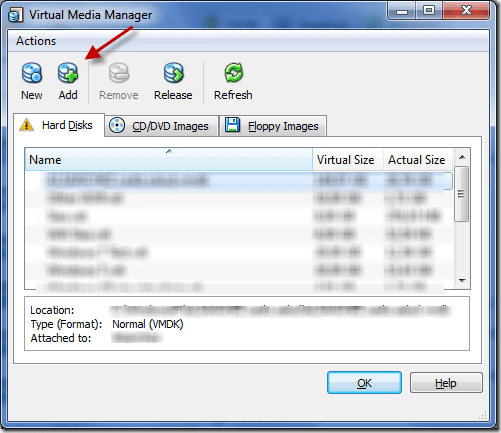Close the Virtual Media Manager window
This screenshot has width=501, height=433.
[466, 11]
